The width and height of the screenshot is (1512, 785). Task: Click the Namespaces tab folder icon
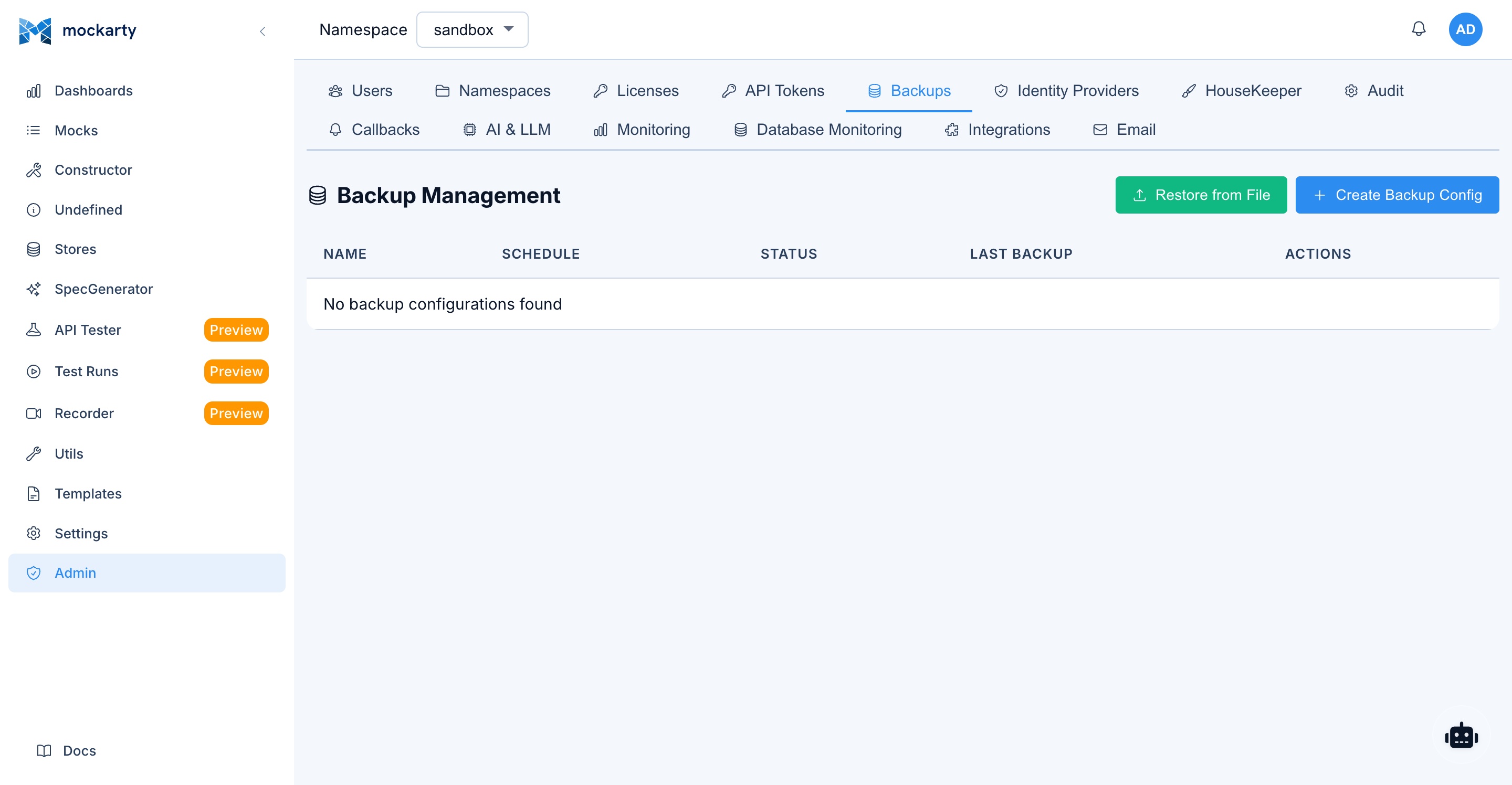[443, 91]
